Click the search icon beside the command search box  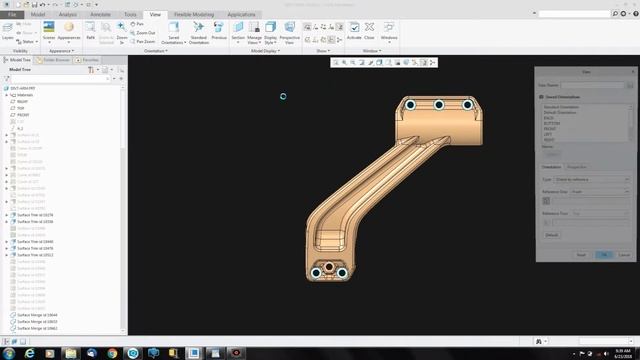[615, 13]
